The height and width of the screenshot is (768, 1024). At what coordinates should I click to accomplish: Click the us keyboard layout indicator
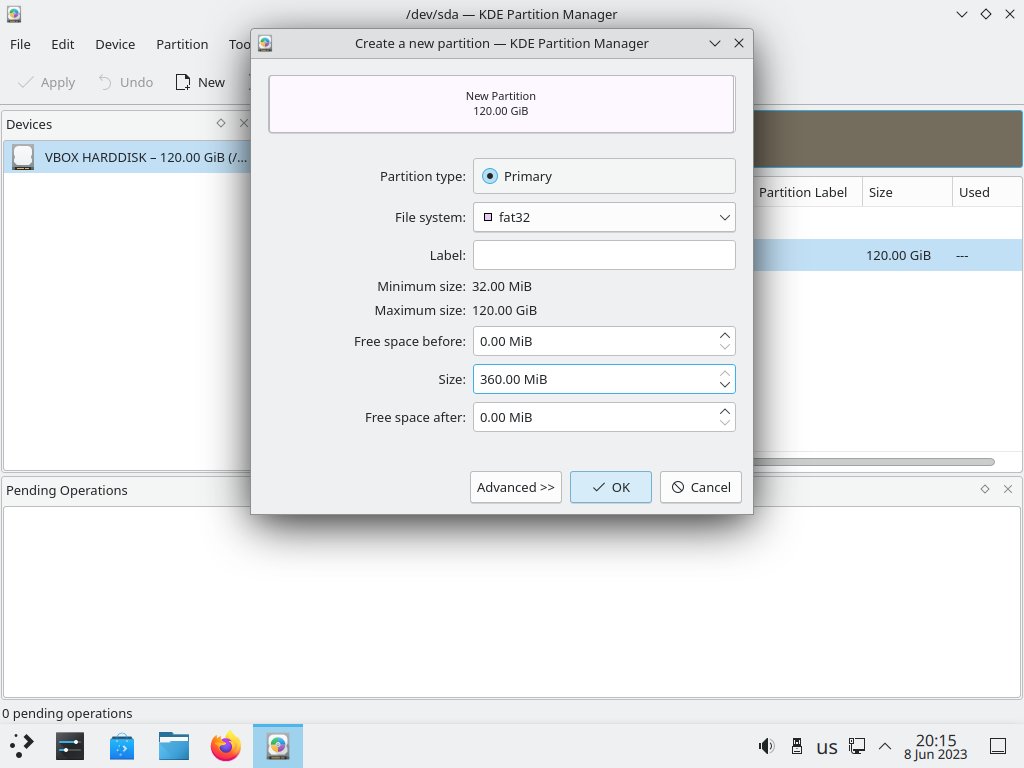tap(827, 747)
